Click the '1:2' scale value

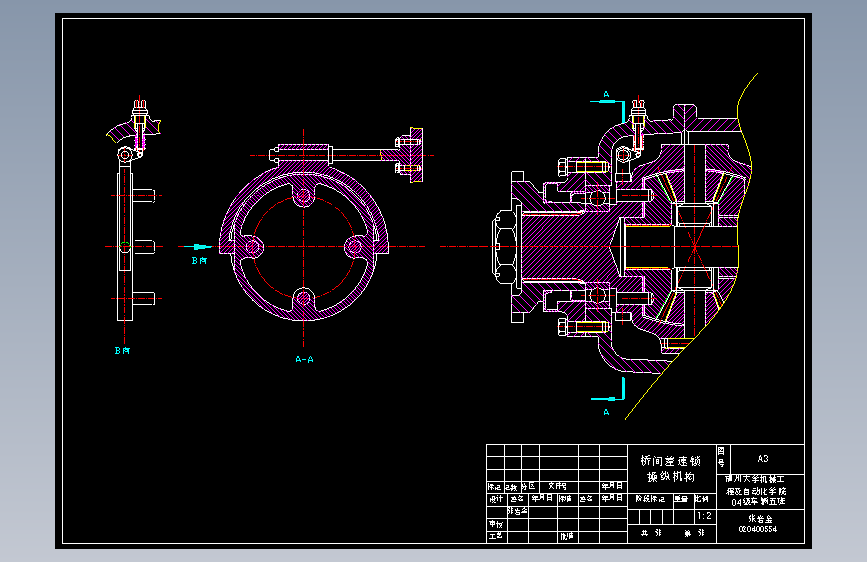tap(704, 516)
